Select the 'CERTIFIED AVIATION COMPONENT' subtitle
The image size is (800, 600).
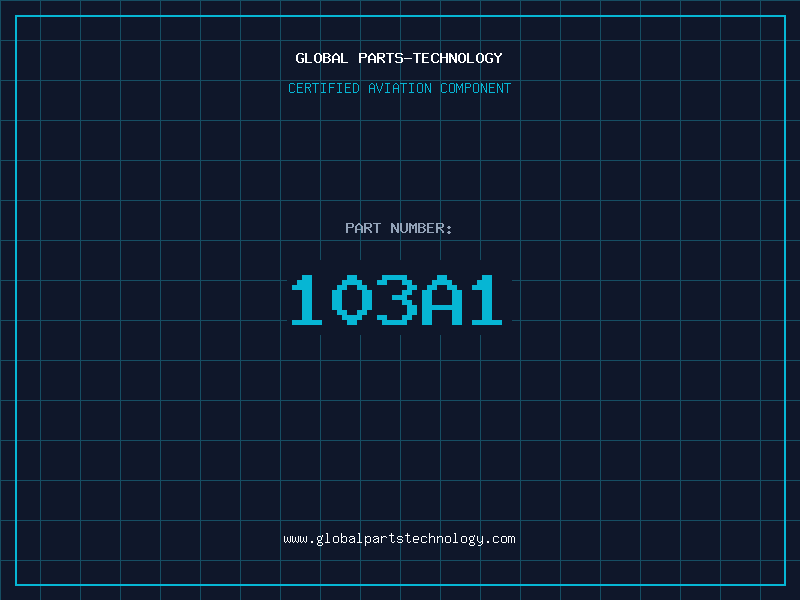(x=399, y=88)
